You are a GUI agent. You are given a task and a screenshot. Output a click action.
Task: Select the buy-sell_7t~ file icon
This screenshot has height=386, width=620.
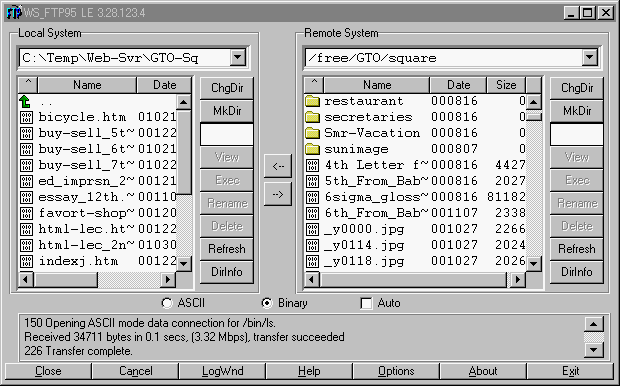[x=26, y=165]
